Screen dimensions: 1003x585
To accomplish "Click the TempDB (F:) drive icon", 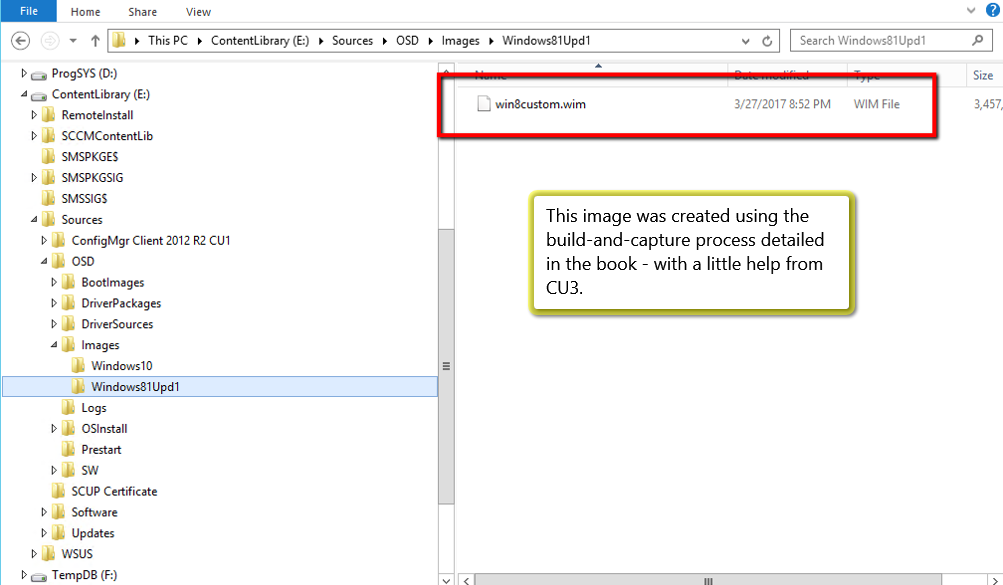I will pos(39,575).
